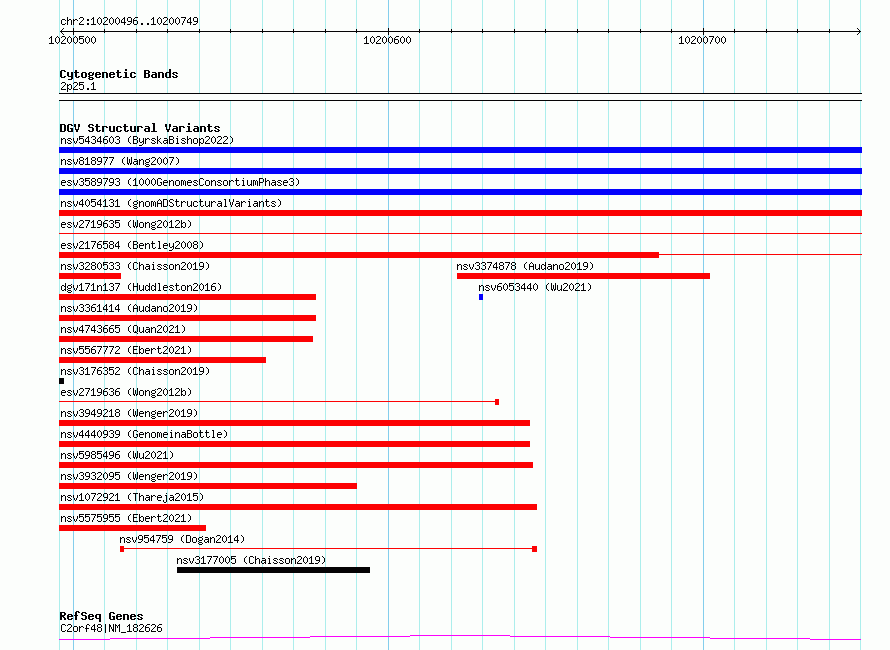The width and height of the screenshot is (890, 650).
Task: Open the C2orf48|NM_182626 gene label
Action: coord(111,628)
